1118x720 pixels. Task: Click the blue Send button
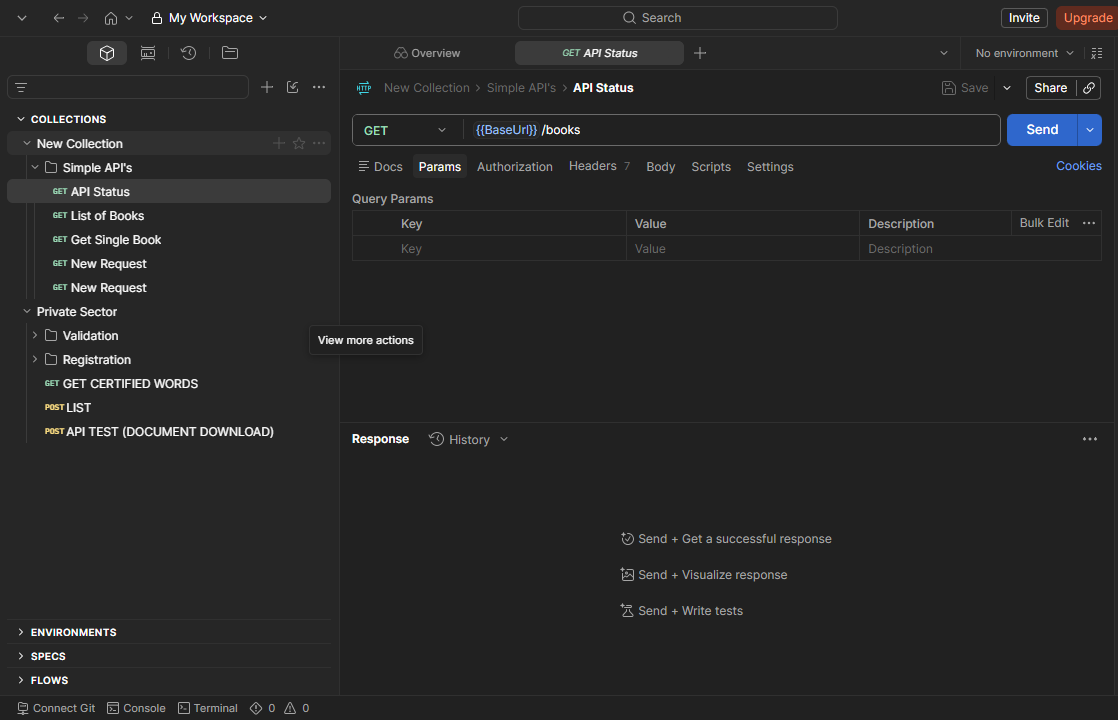point(1042,130)
